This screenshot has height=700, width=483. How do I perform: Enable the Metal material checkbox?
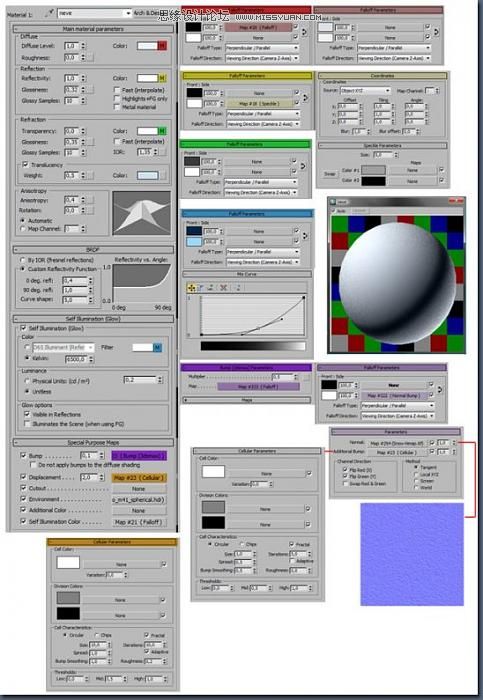(x=117, y=107)
